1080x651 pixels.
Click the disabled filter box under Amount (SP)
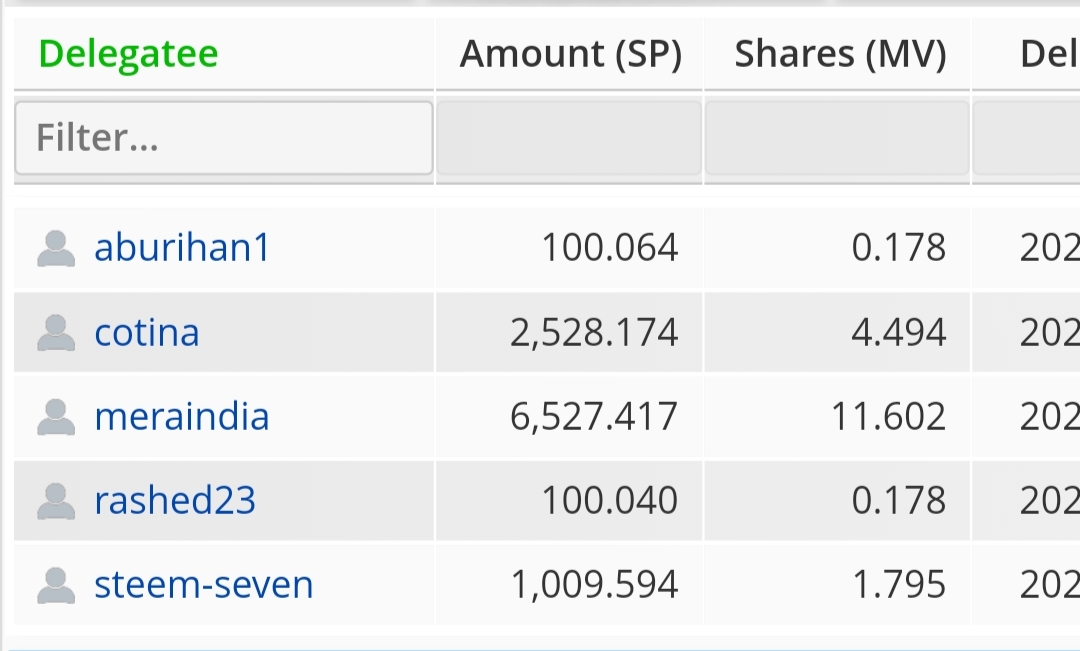pyautogui.click(x=569, y=138)
